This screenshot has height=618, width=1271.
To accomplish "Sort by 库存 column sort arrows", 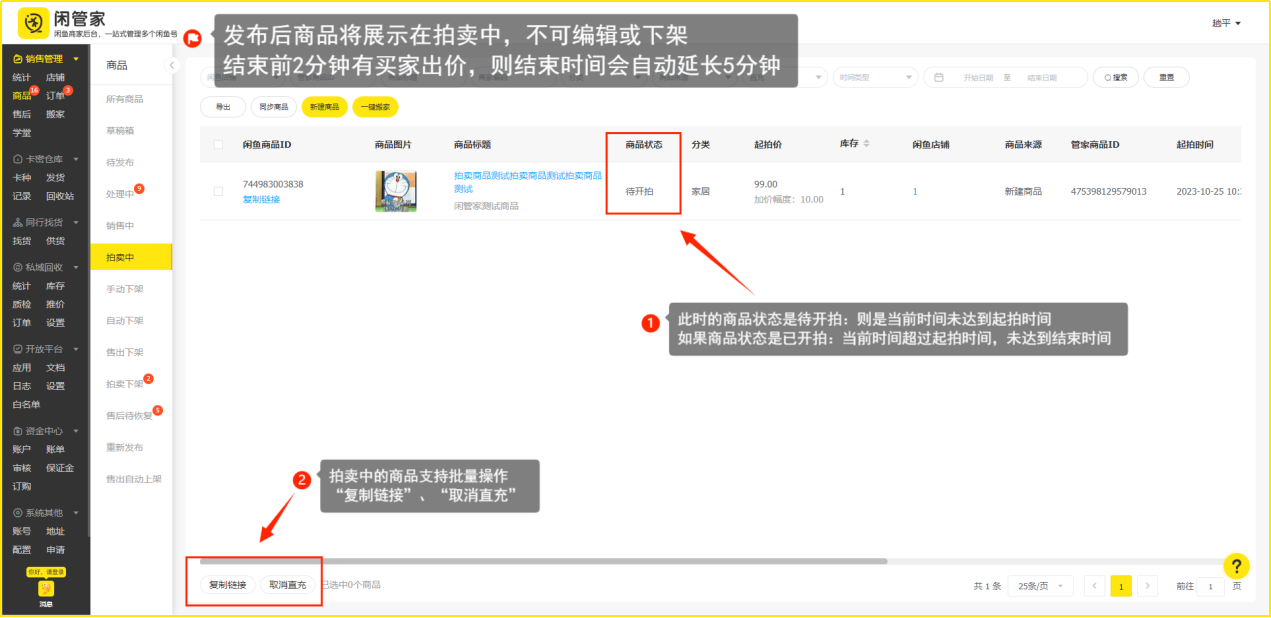I will pos(866,144).
